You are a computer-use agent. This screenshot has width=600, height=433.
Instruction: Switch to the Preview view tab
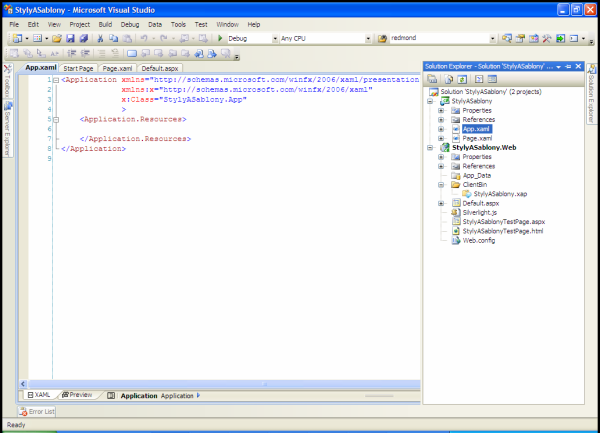77,395
